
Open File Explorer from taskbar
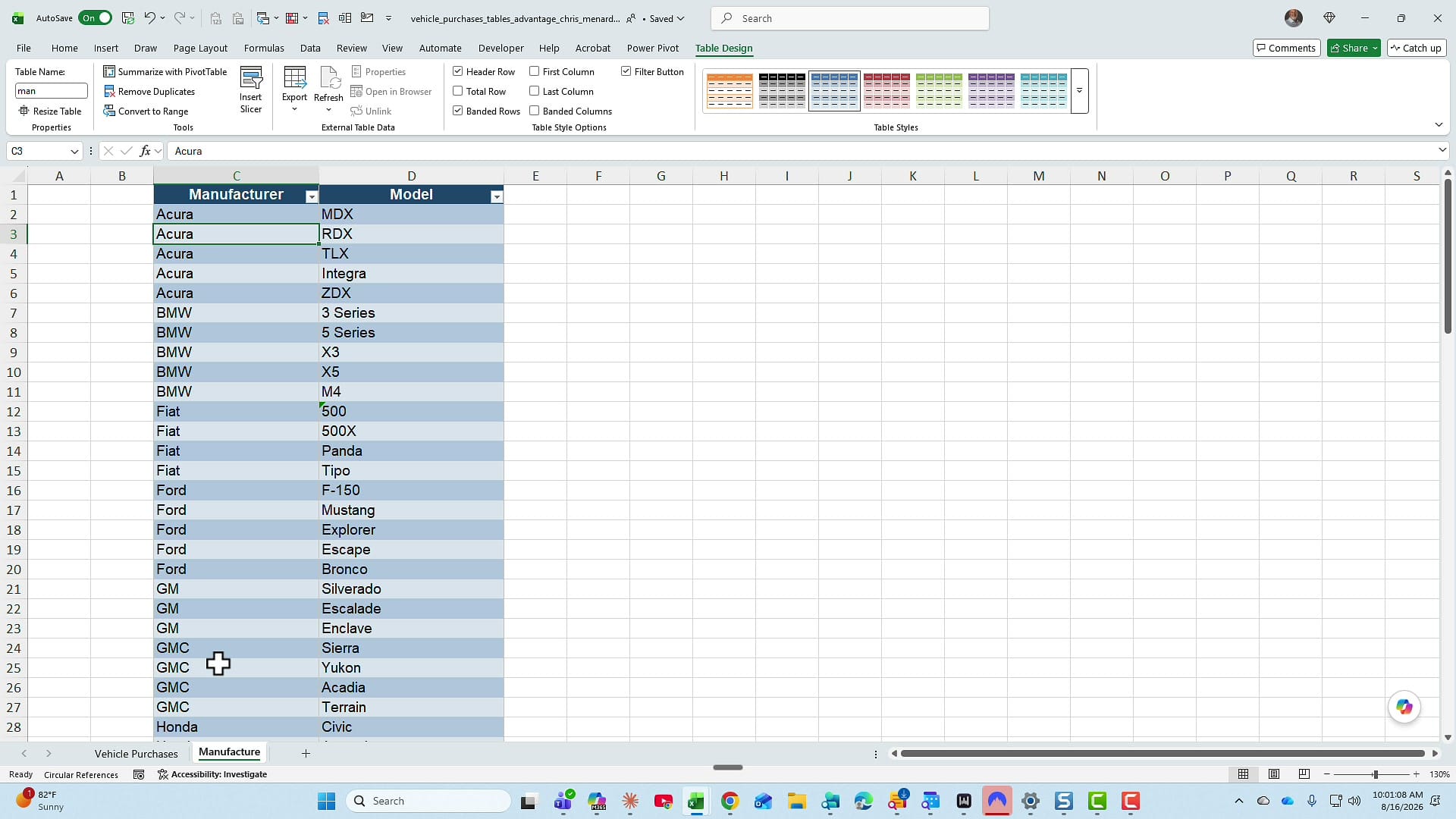pos(796,801)
